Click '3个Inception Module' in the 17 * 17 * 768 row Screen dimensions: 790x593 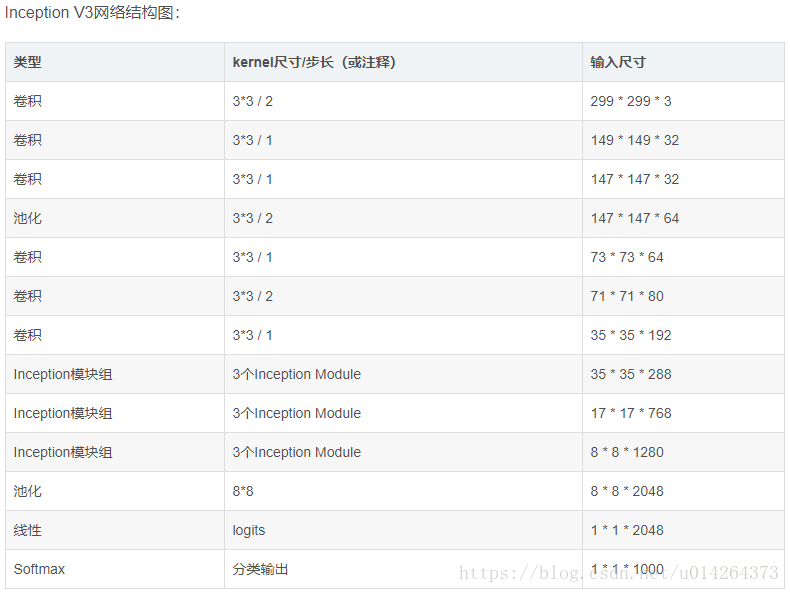pos(297,413)
